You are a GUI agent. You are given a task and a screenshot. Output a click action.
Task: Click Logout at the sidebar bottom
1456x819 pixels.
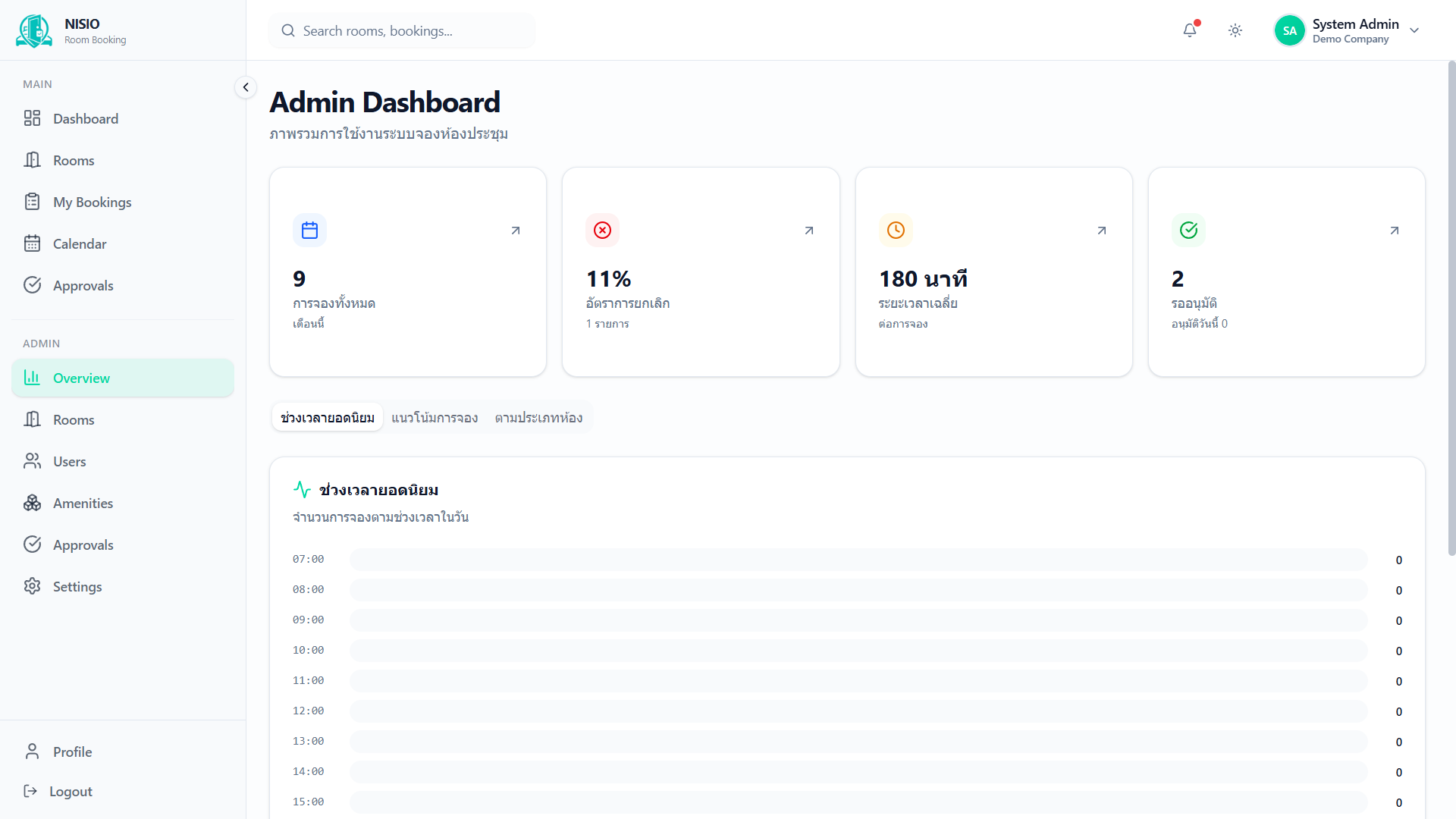click(x=70, y=791)
